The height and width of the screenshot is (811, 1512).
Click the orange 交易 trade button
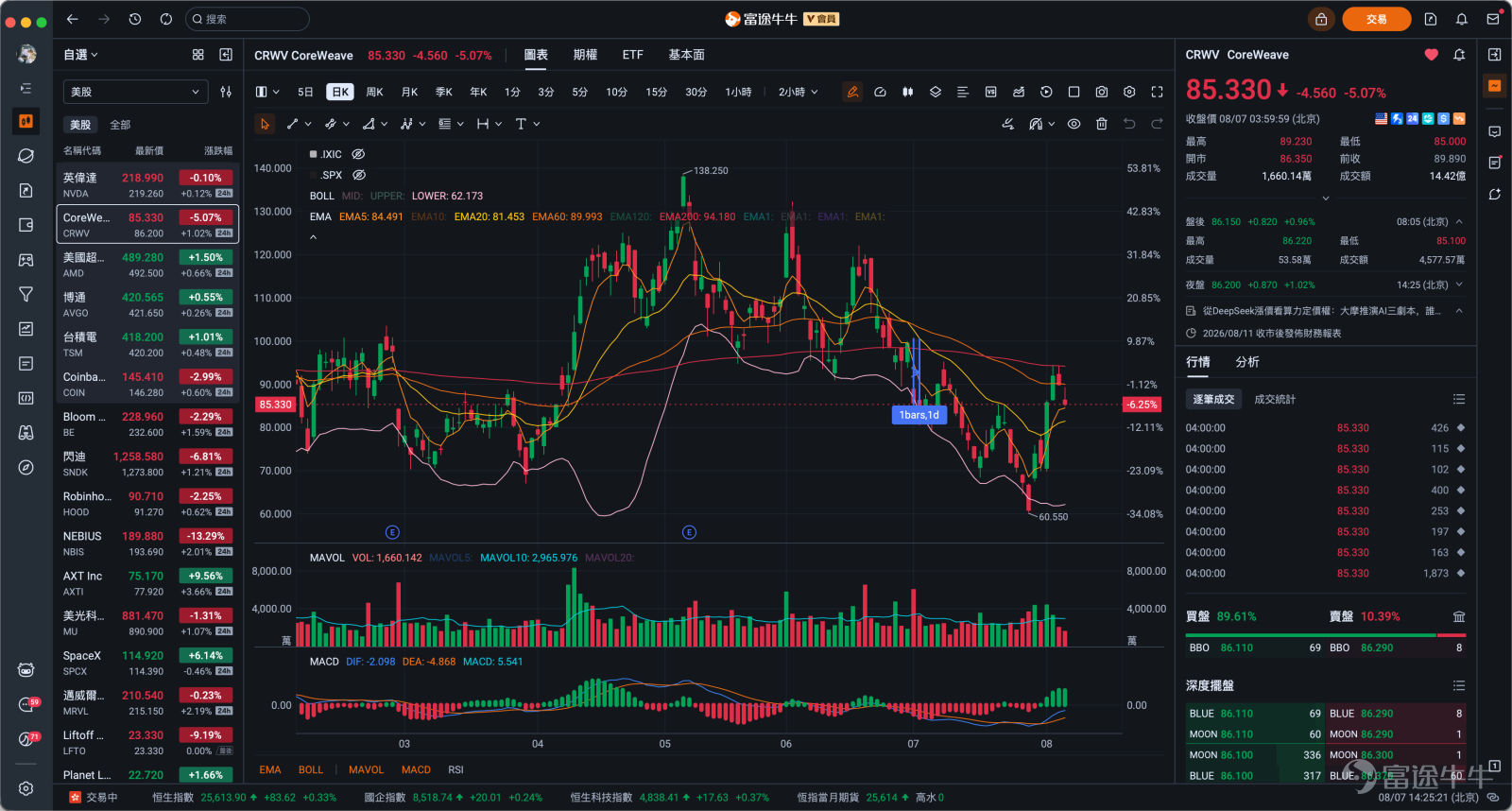coord(1376,19)
